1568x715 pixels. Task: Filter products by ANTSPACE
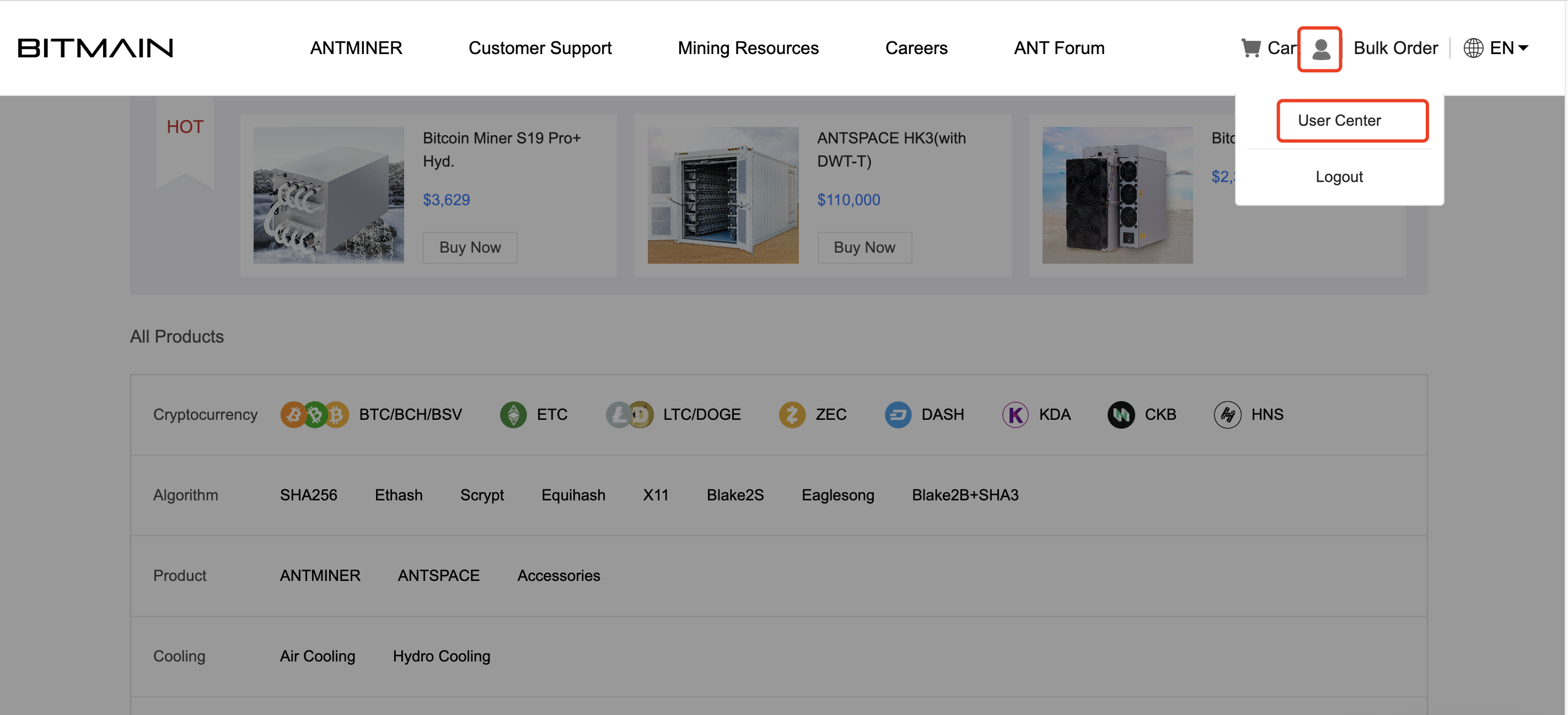(x=439, y=575)
